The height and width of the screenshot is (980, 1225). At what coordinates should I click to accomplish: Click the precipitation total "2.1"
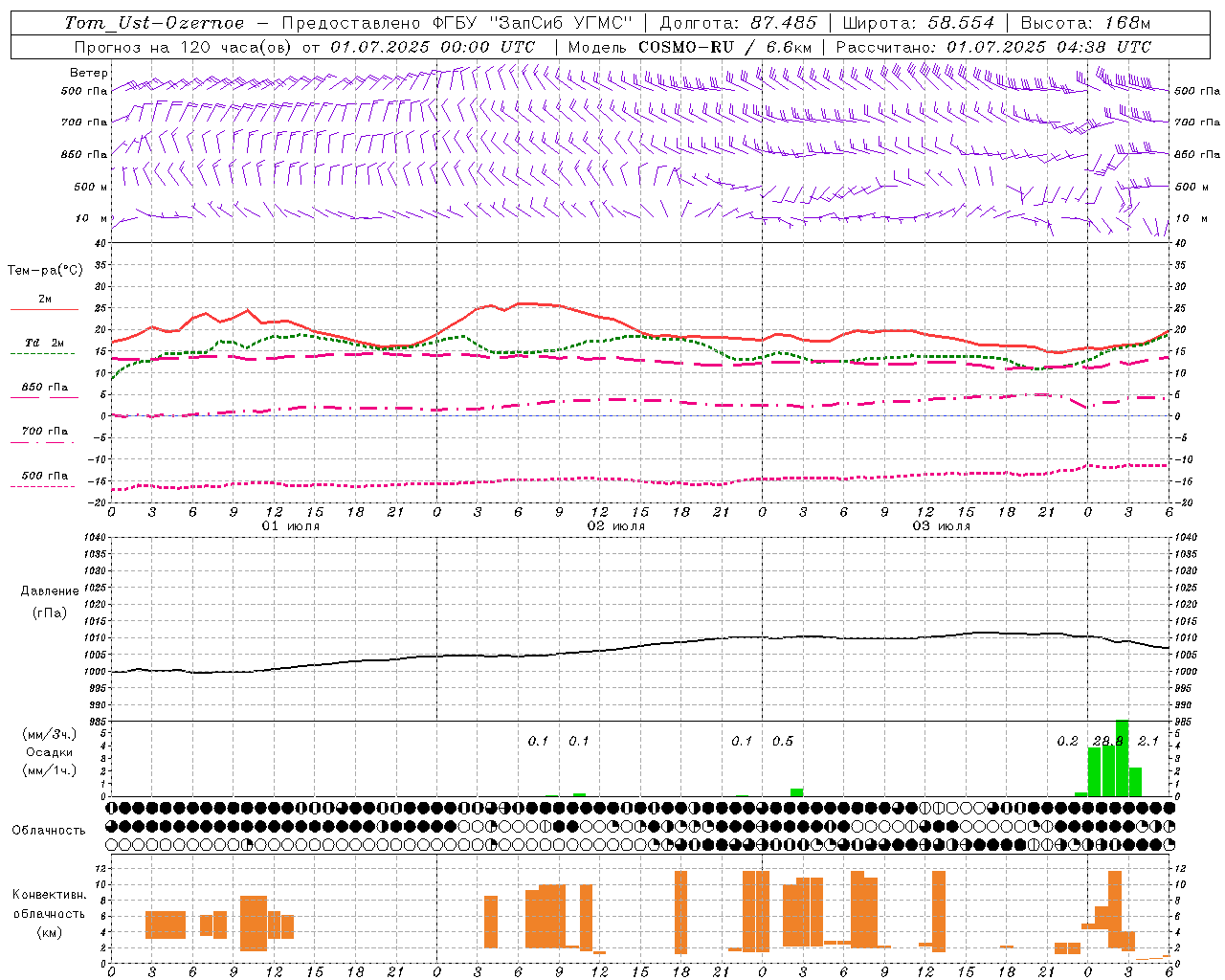click(1148, 742)
